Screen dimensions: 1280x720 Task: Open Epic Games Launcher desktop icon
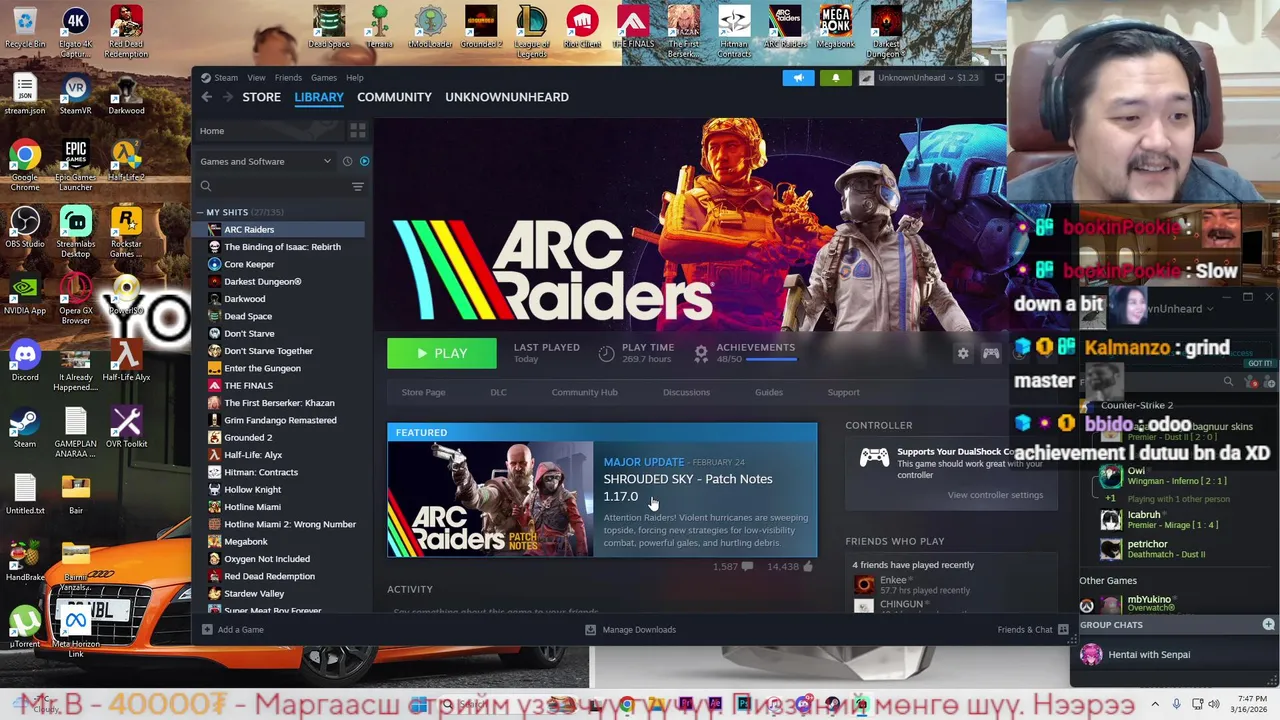point(76,166)
